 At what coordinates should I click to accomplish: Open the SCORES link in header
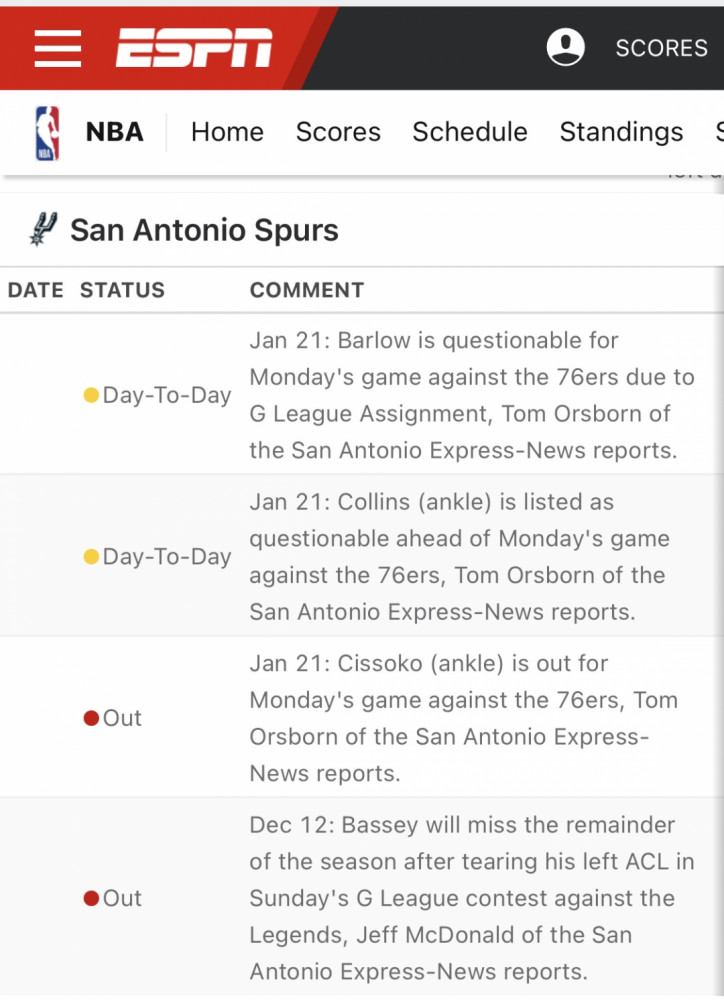[661, 48]
